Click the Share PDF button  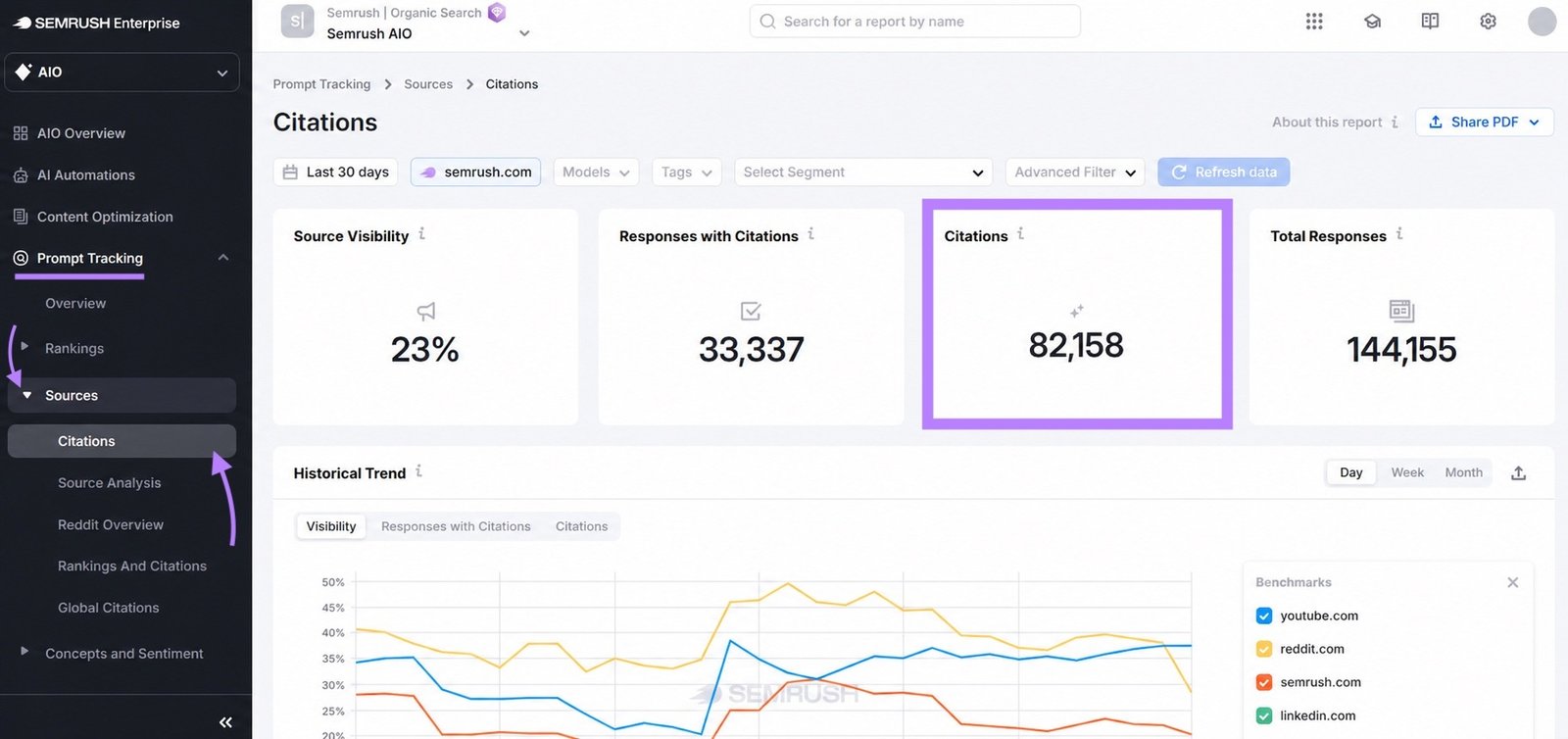tap(1484, 122)
